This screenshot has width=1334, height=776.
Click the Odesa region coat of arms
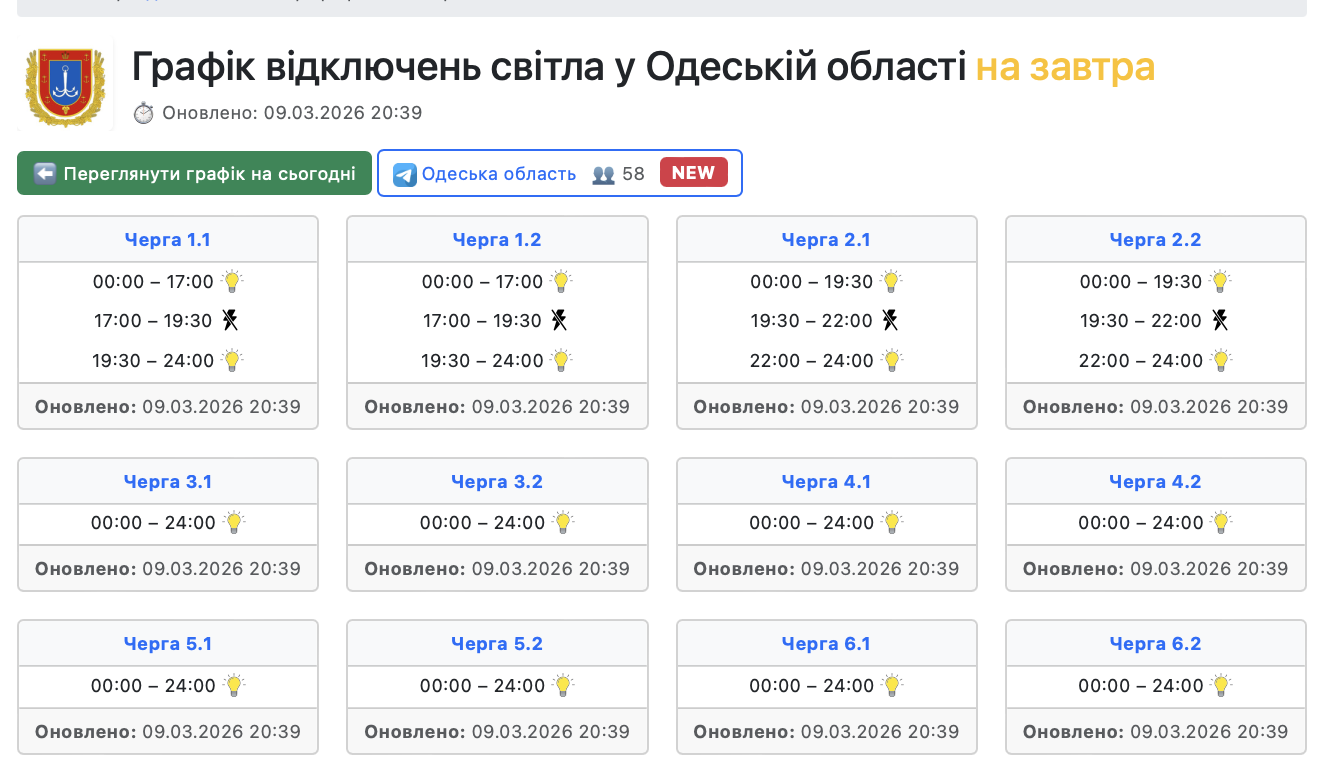click(x=65, y=86)
